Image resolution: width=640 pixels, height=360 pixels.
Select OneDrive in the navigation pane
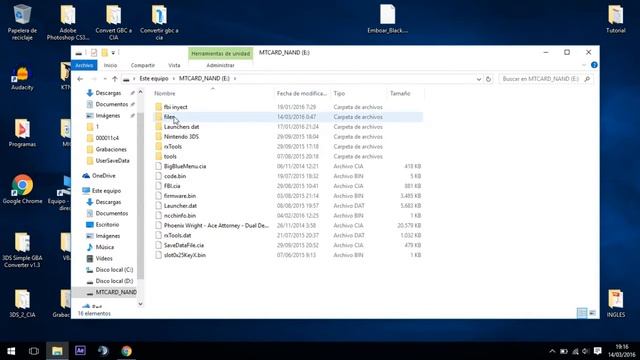coord(104,176)
